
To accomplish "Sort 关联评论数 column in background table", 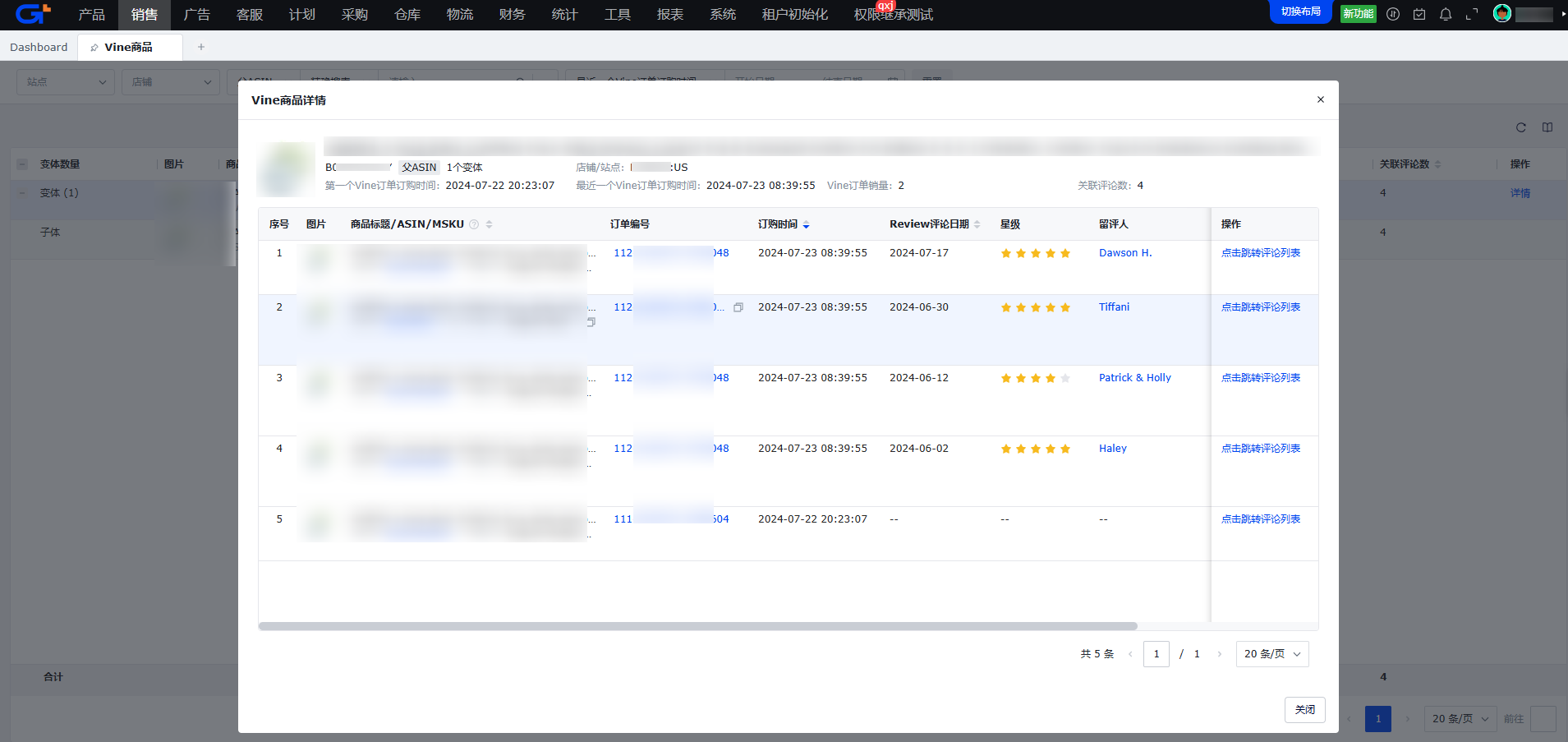I will click(1438, 164).
